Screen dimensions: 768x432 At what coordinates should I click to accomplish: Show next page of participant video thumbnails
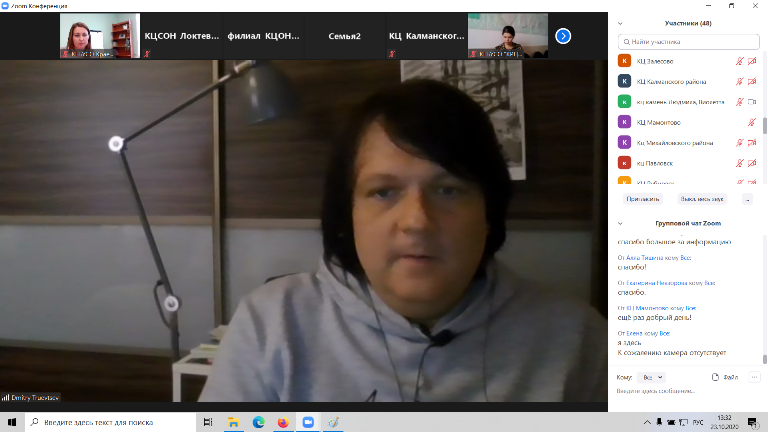coord(563,36)
